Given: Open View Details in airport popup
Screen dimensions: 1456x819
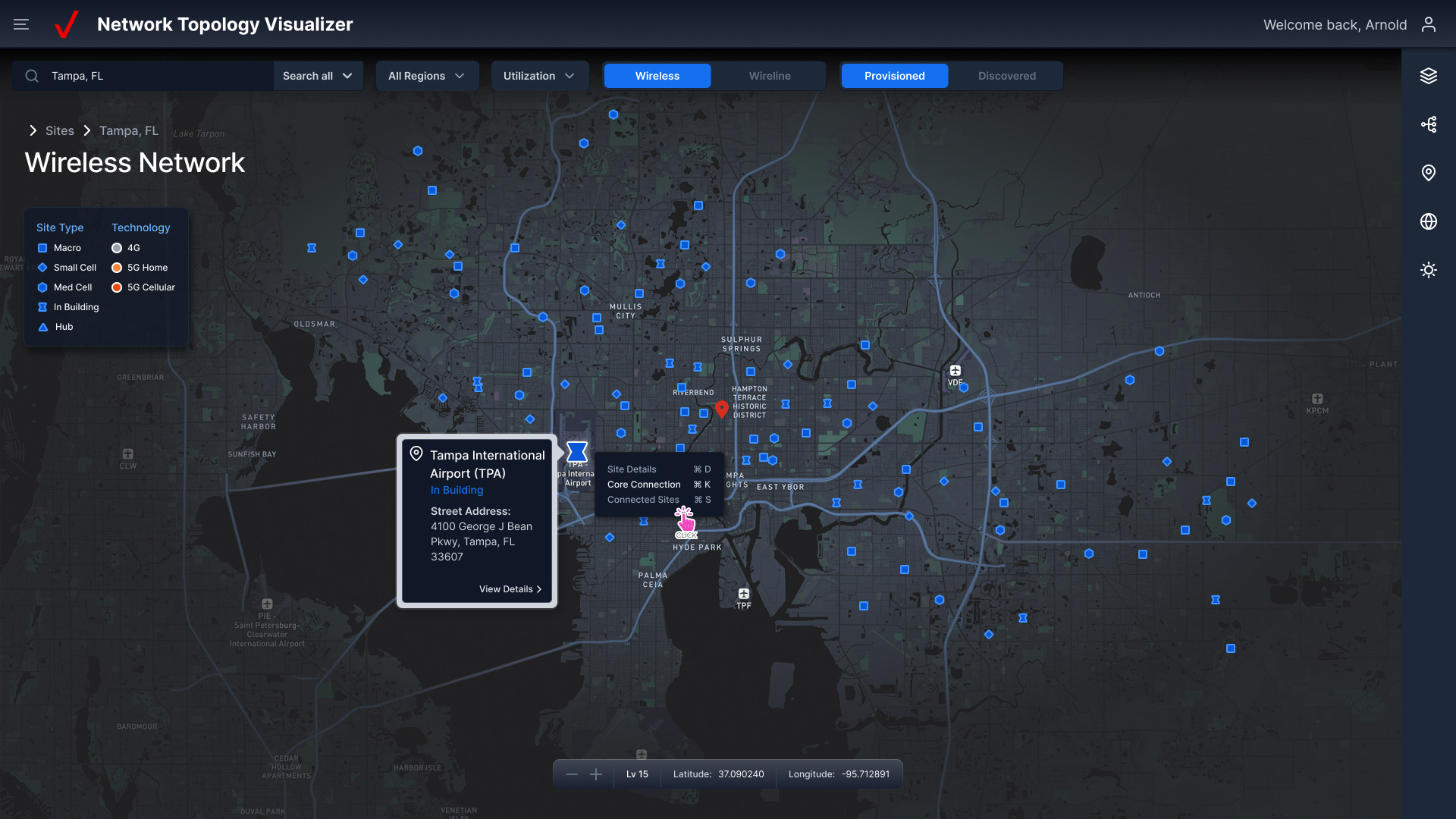Looking at the screenshot, I should 510,589.
